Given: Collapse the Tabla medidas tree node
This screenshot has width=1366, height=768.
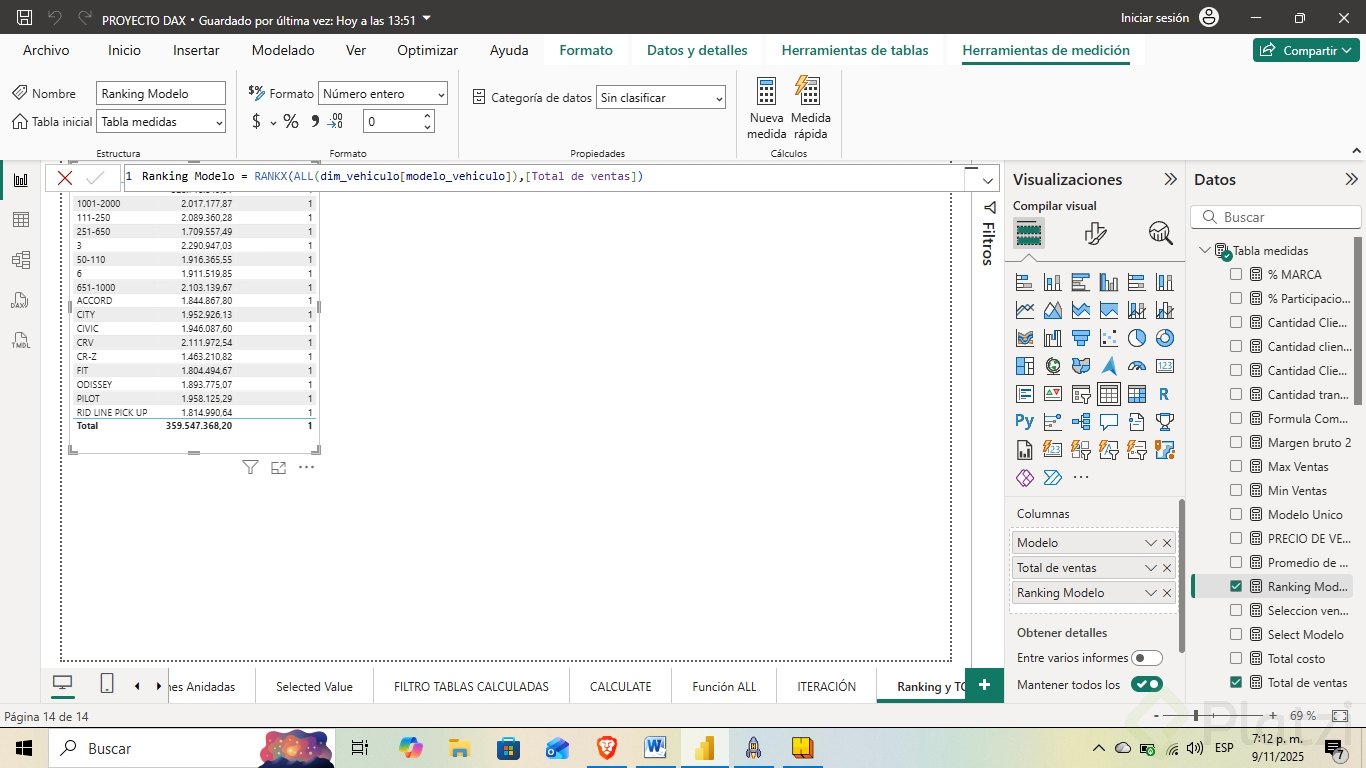Looking at the screenshot, I should [1204, 251].
